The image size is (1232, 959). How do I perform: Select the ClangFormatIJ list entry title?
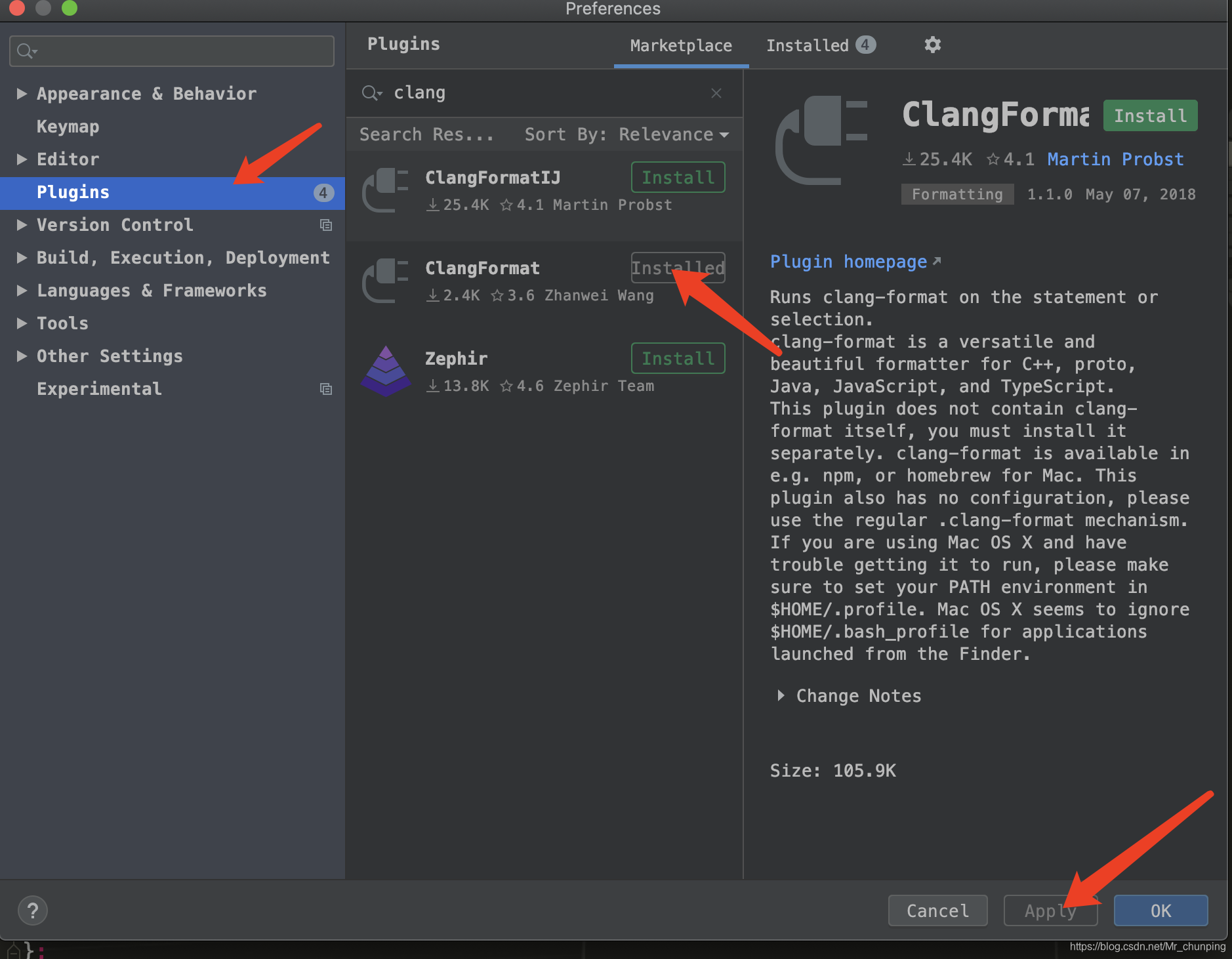493,178
